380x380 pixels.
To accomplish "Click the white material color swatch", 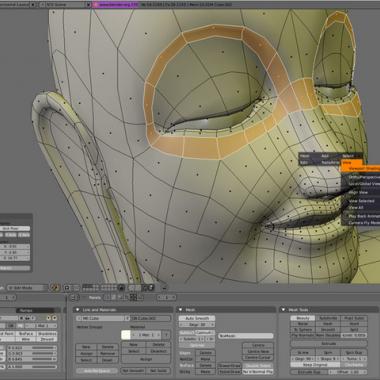I will click(x=126, y=335).
